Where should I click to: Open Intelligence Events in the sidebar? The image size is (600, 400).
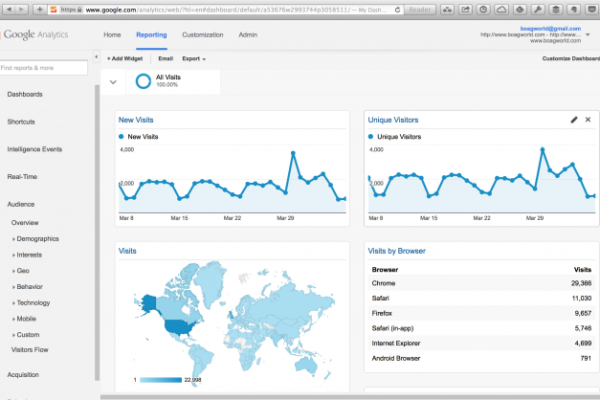click(x=34, y=149)
